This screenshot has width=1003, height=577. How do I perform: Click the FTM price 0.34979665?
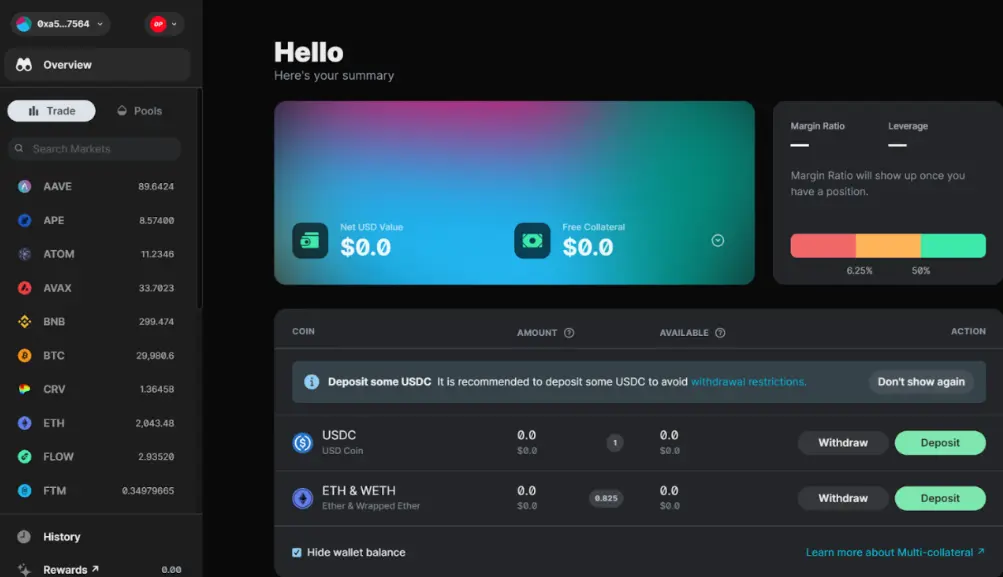148,491
